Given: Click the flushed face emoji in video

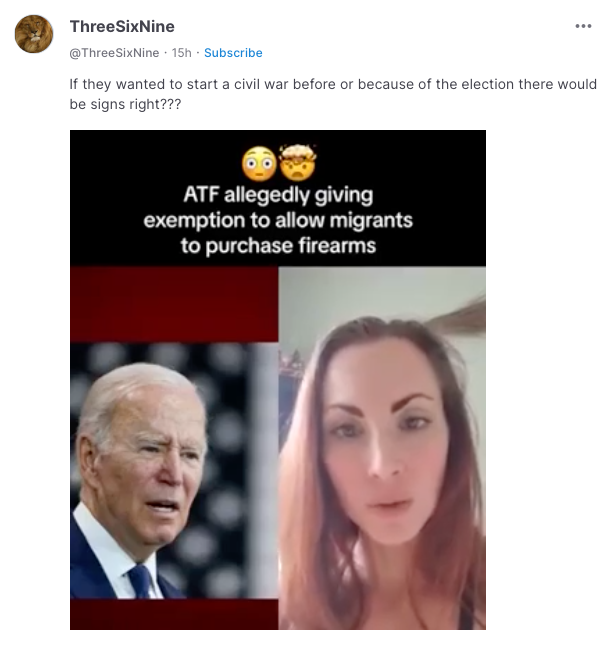Looking at the screenshot, I should [259, 164].
